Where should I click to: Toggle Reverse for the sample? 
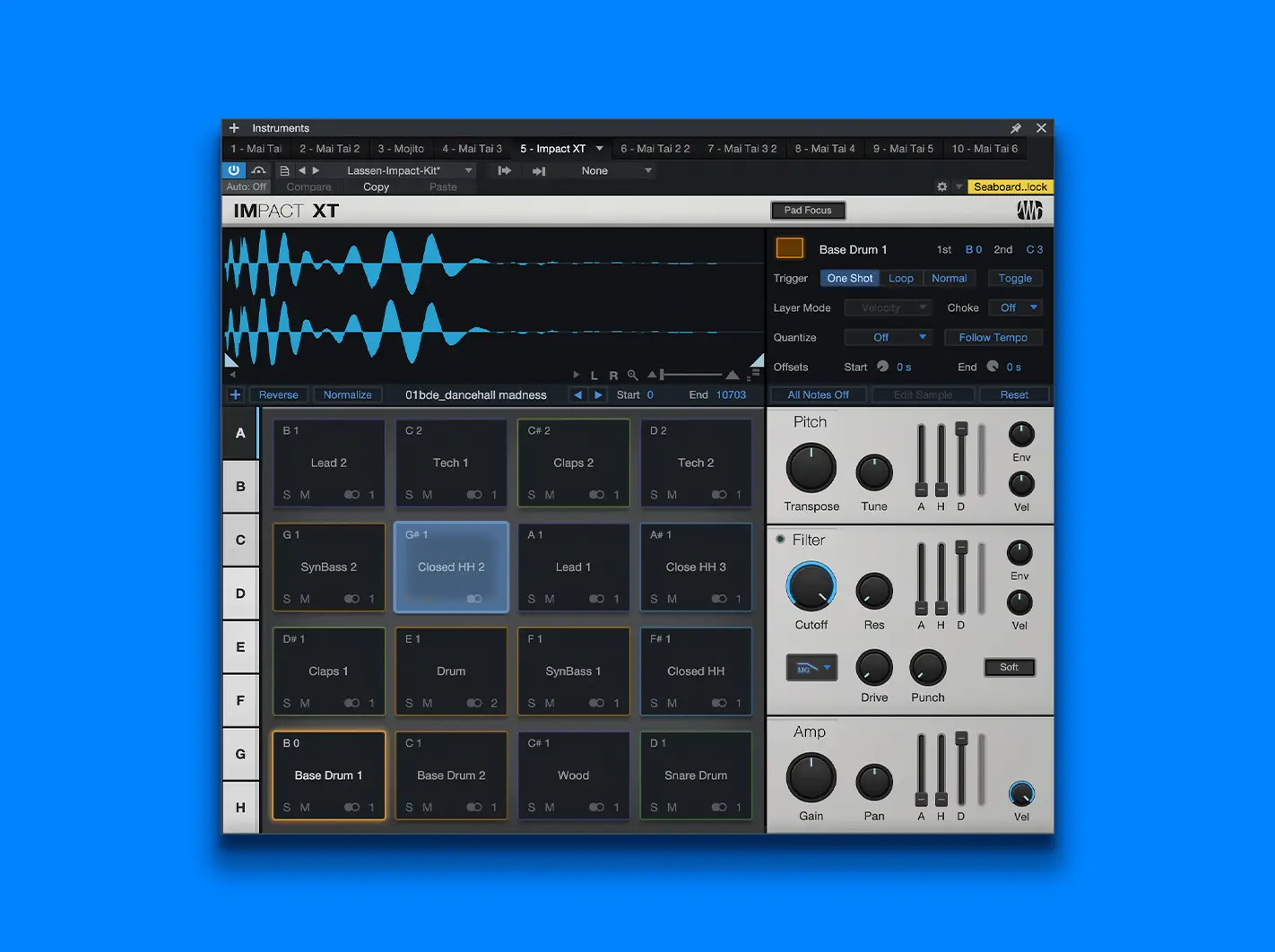coord(278,394)
